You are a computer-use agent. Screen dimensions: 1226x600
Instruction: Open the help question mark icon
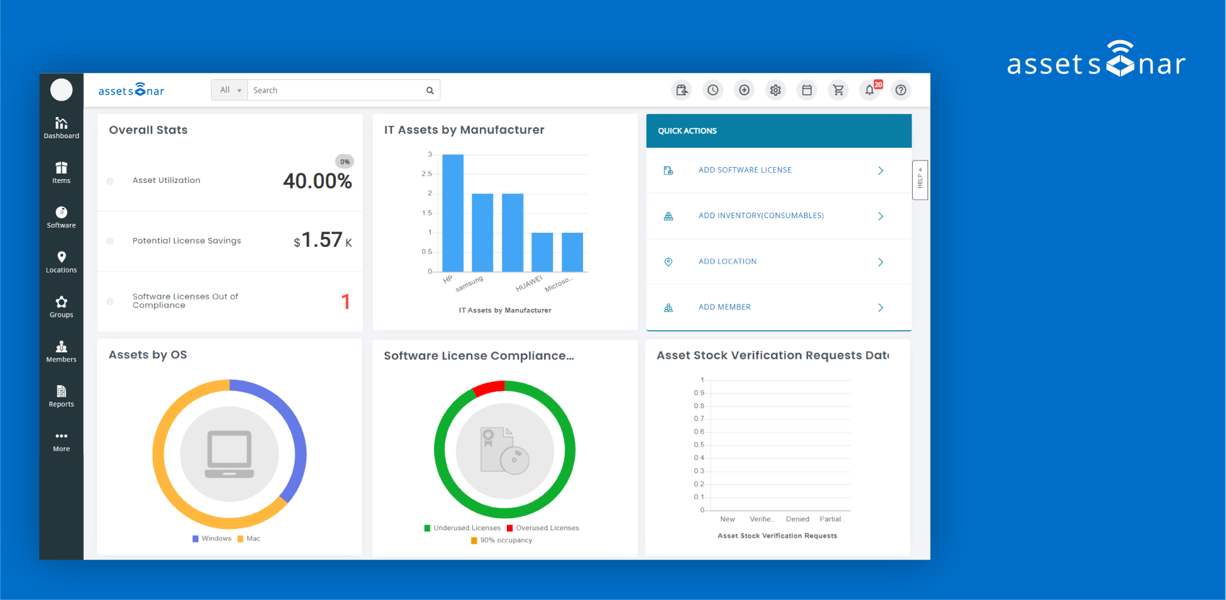click(901, 90)
